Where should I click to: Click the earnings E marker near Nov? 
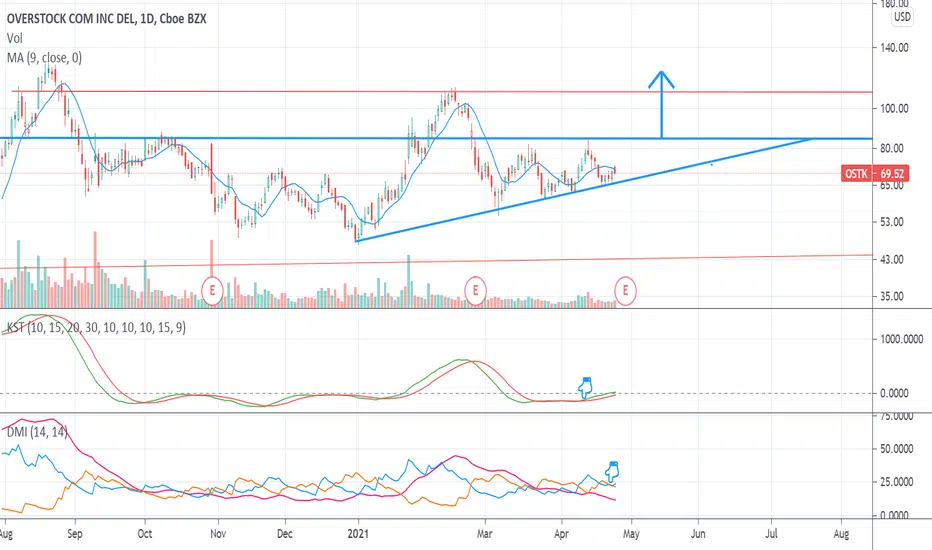[212, 291]
